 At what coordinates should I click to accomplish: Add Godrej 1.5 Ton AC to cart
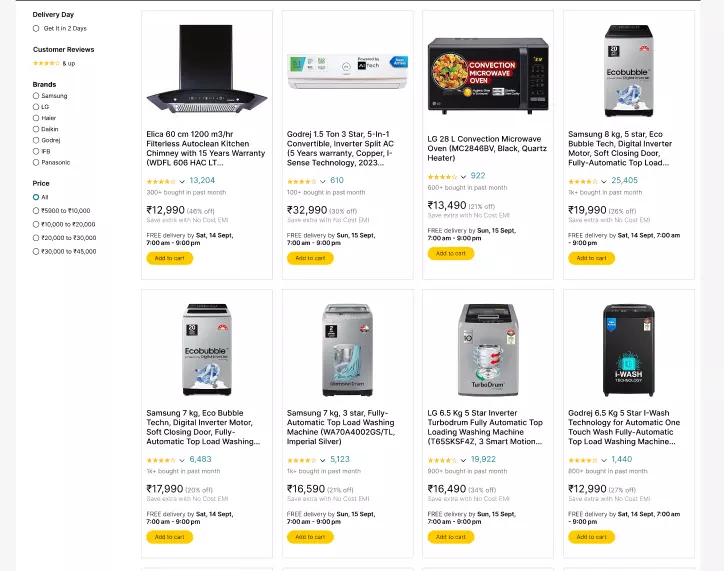(x=310, y=258)
